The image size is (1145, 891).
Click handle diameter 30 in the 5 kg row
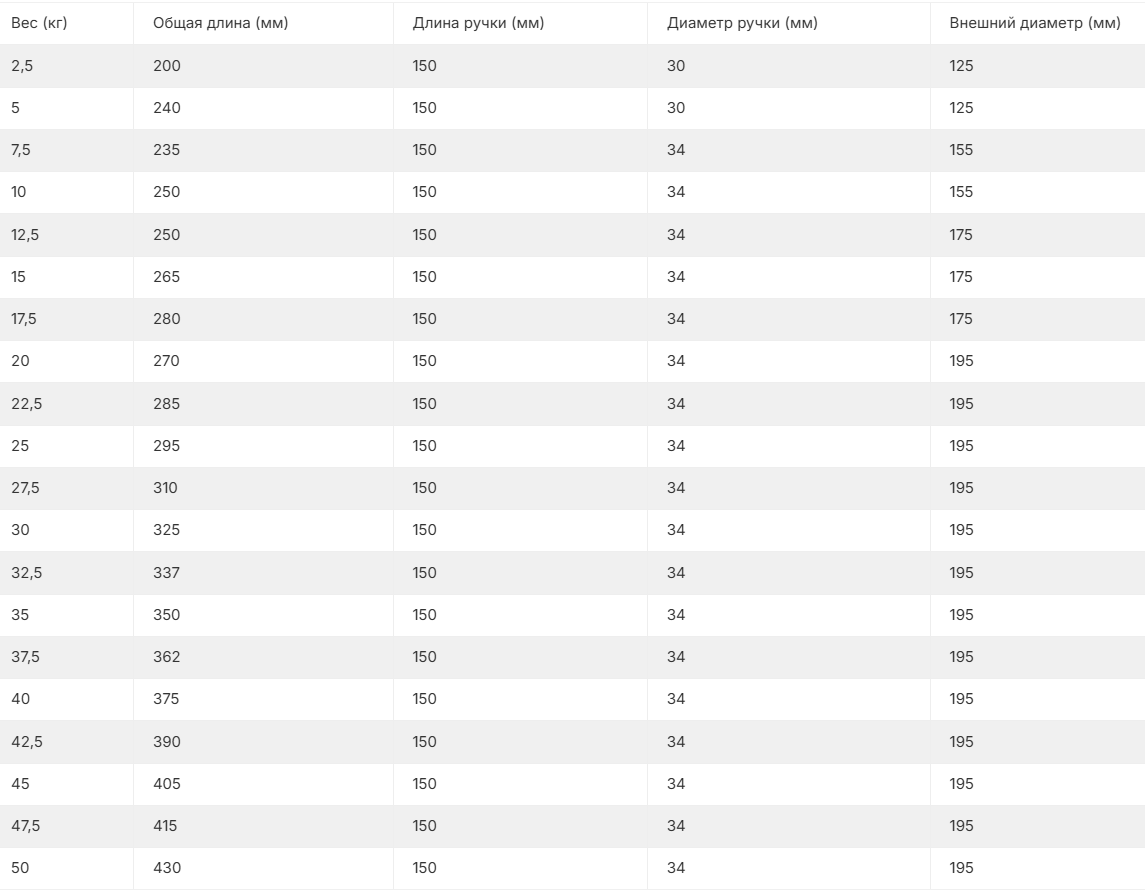676,108
